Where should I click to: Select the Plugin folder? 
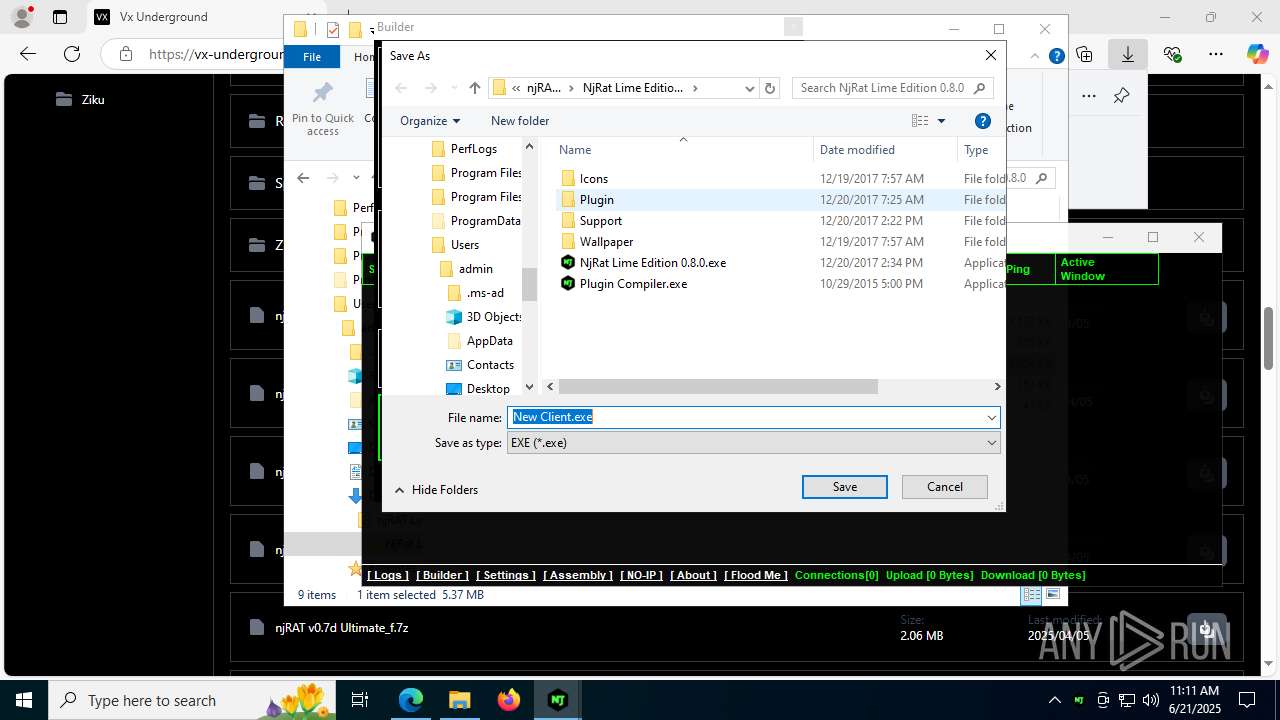tap(597, 199)
